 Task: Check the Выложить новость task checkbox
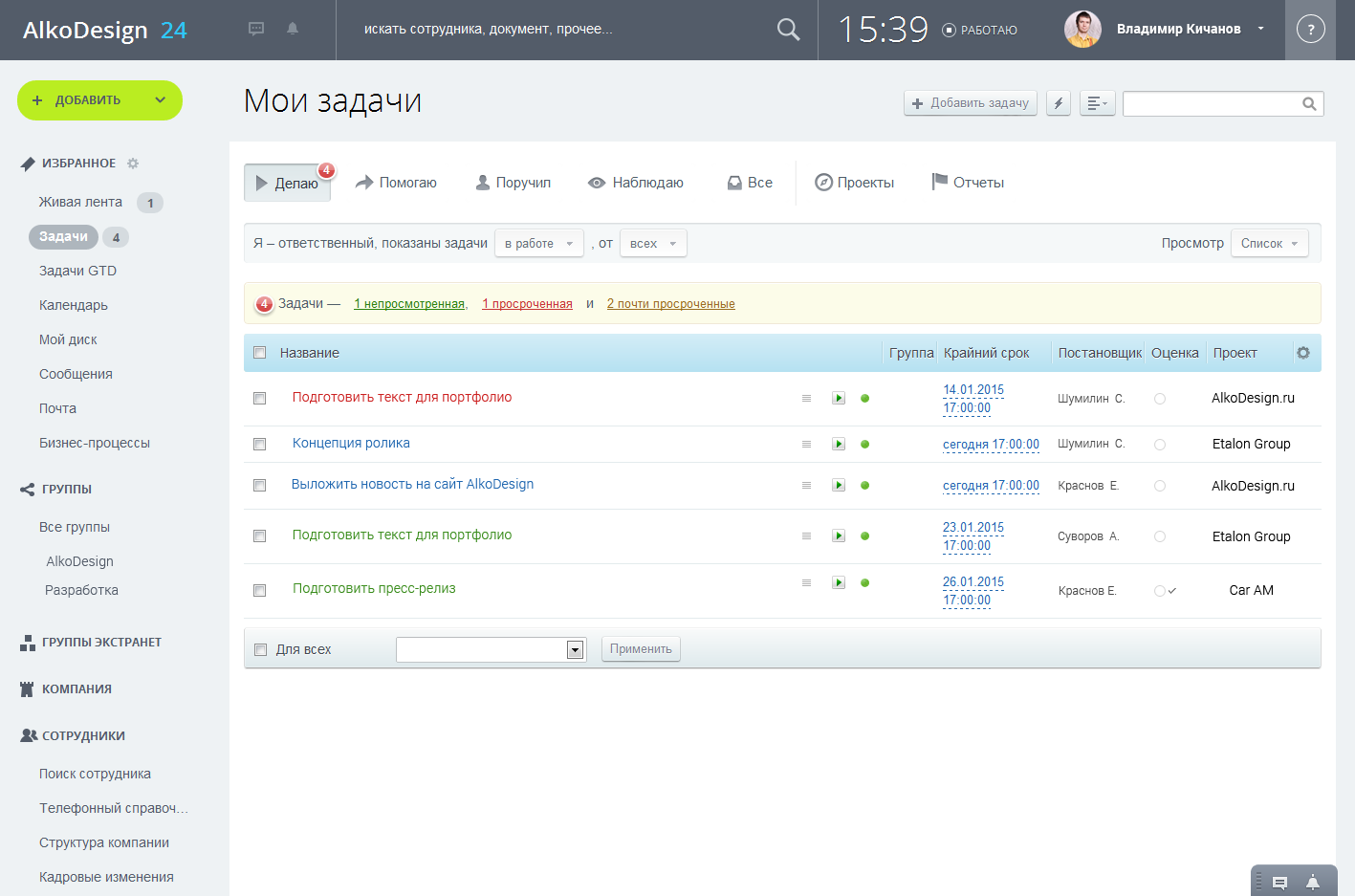(x=259, y=485)
